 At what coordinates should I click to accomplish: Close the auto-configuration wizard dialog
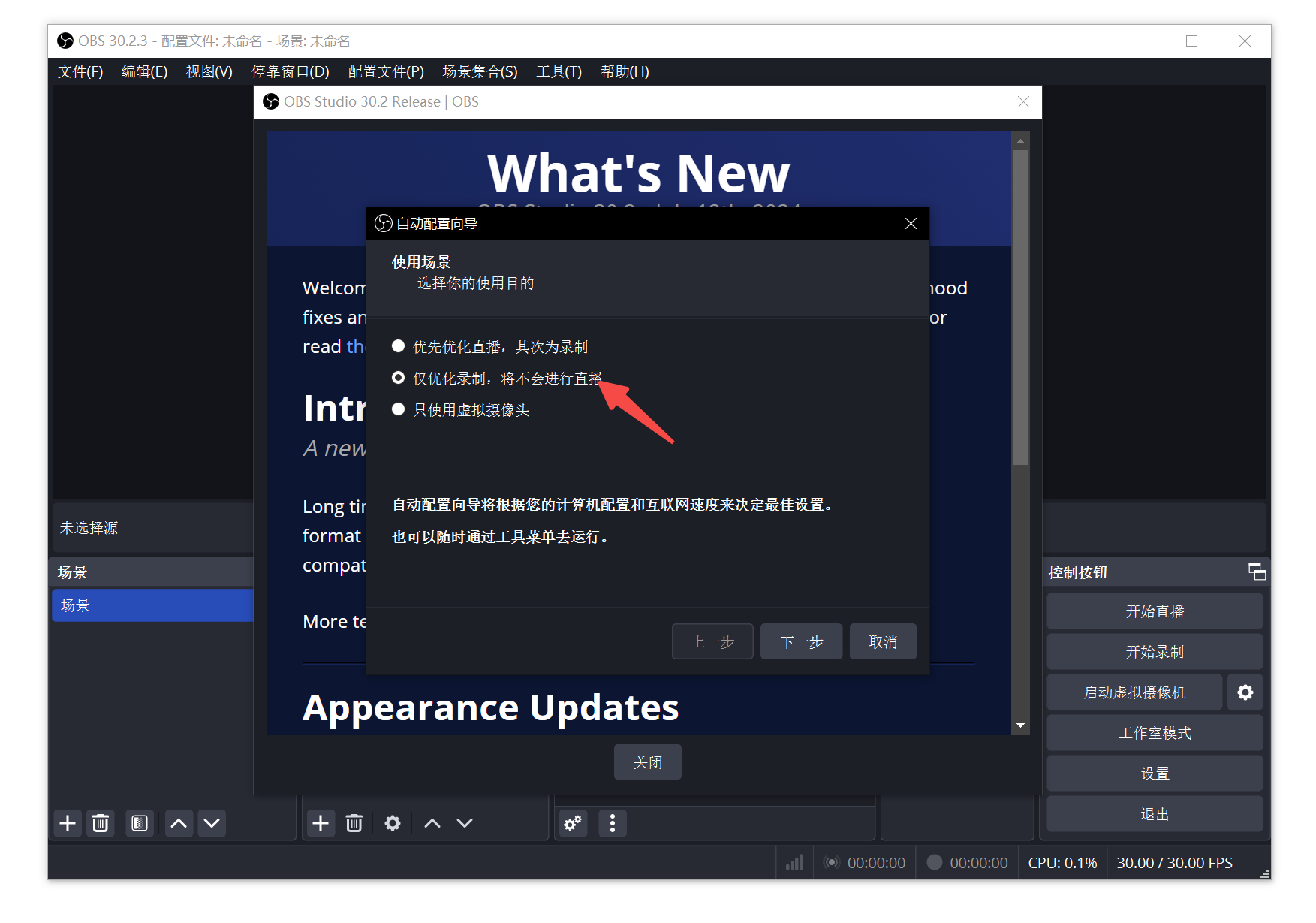[x=911, y=223]
